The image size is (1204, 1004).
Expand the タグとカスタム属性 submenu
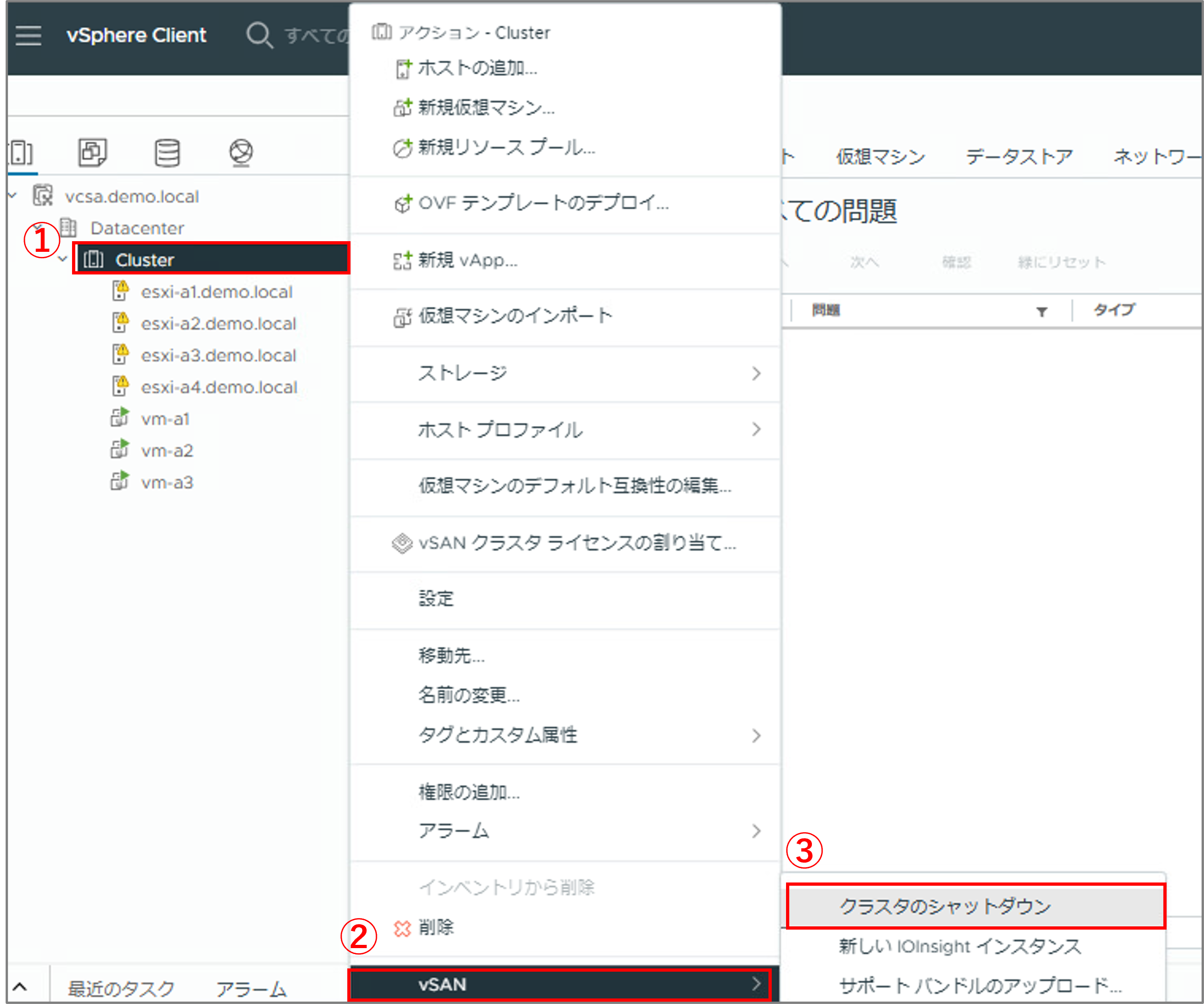coord(756,736)
